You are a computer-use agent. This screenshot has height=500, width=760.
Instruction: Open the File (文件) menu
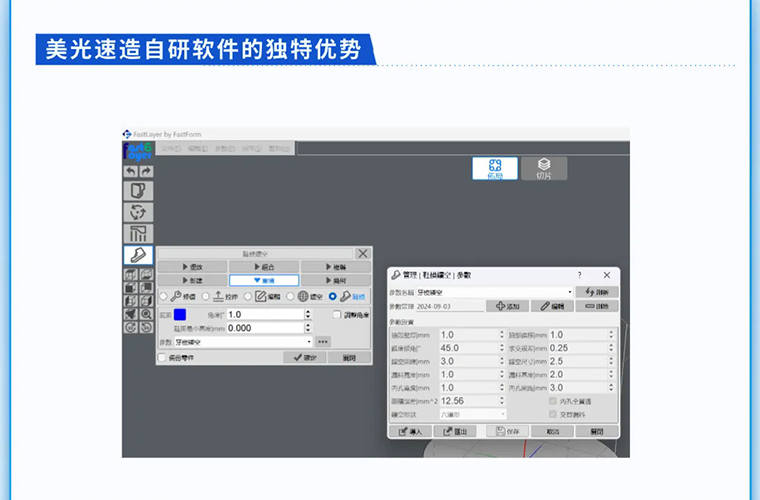[171, 148]
